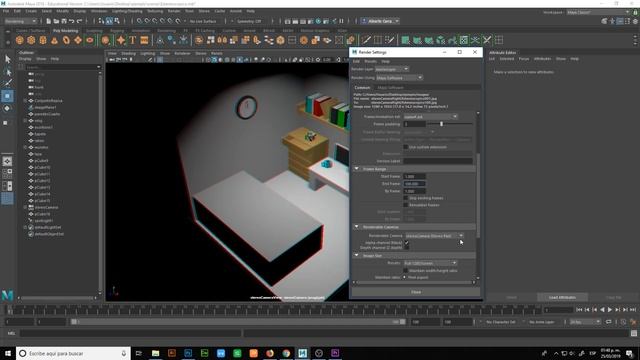640x360 pixels.
Task: Activate the Rotate tool in the toolbox
Action: point(7,109)
